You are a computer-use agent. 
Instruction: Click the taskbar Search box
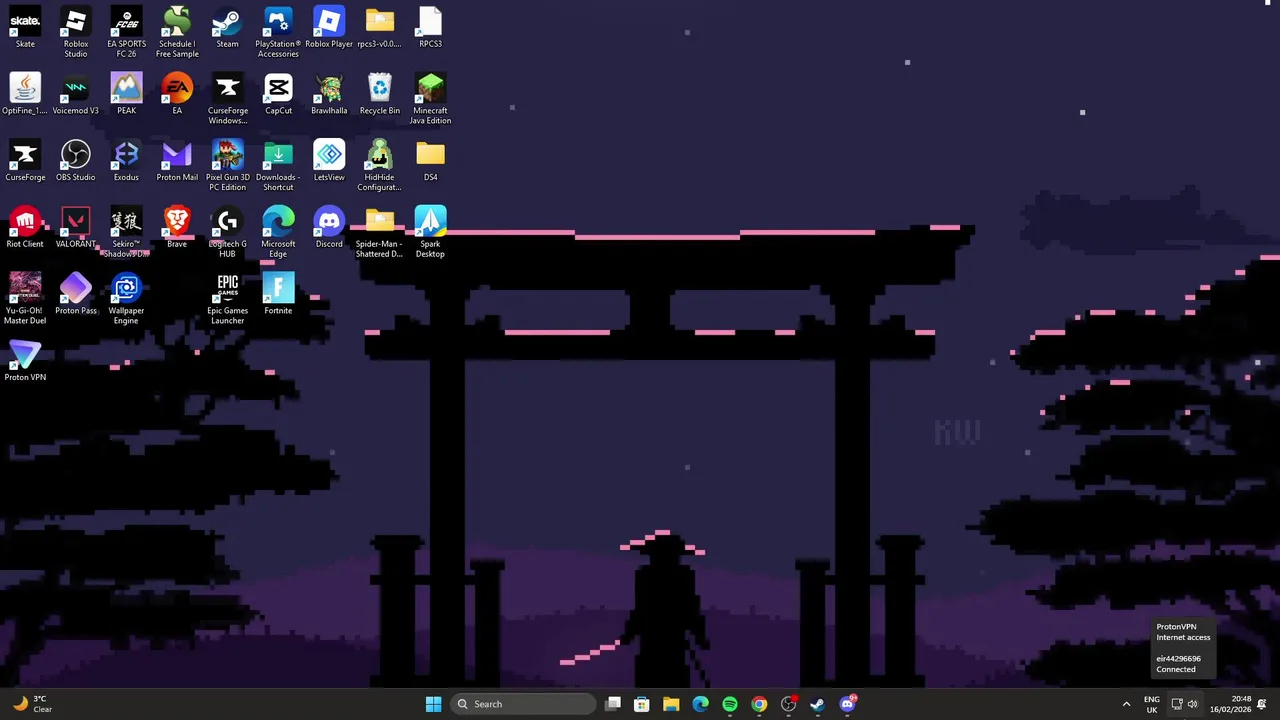[x=523, y=704]
